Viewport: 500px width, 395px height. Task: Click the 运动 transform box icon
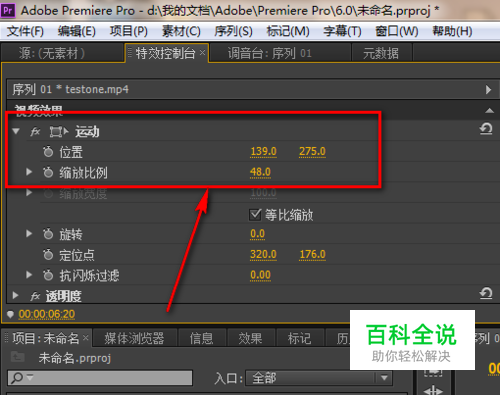[59, 132]
